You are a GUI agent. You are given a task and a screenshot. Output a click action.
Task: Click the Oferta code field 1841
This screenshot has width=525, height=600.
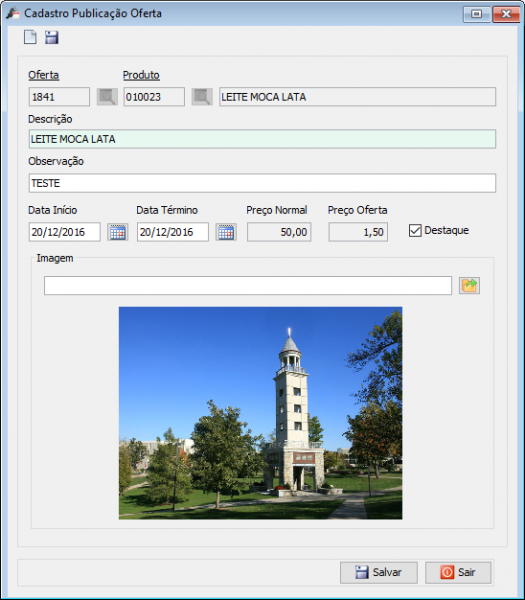(59, 97)
